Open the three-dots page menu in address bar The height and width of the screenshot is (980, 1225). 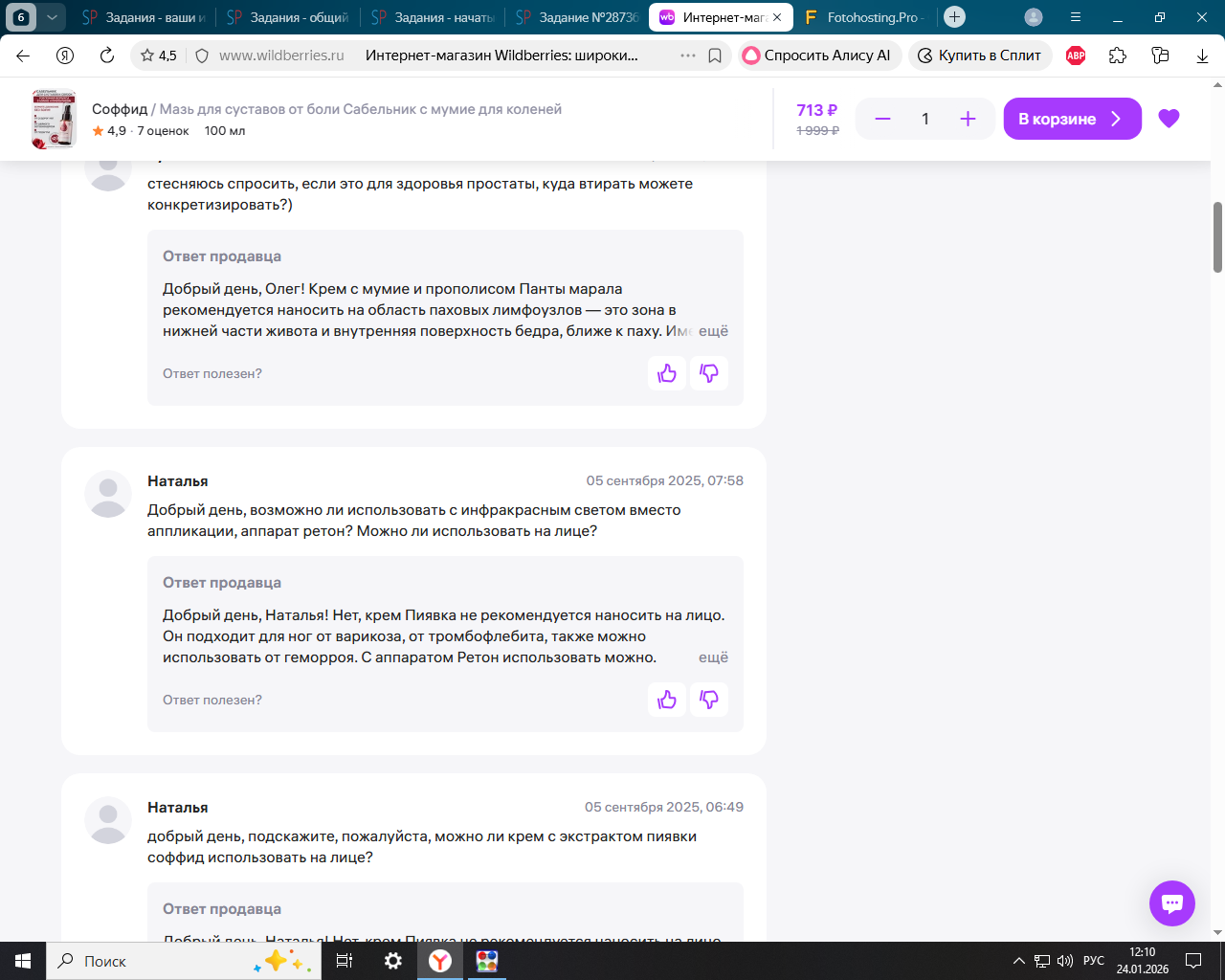tap(688, 56)
